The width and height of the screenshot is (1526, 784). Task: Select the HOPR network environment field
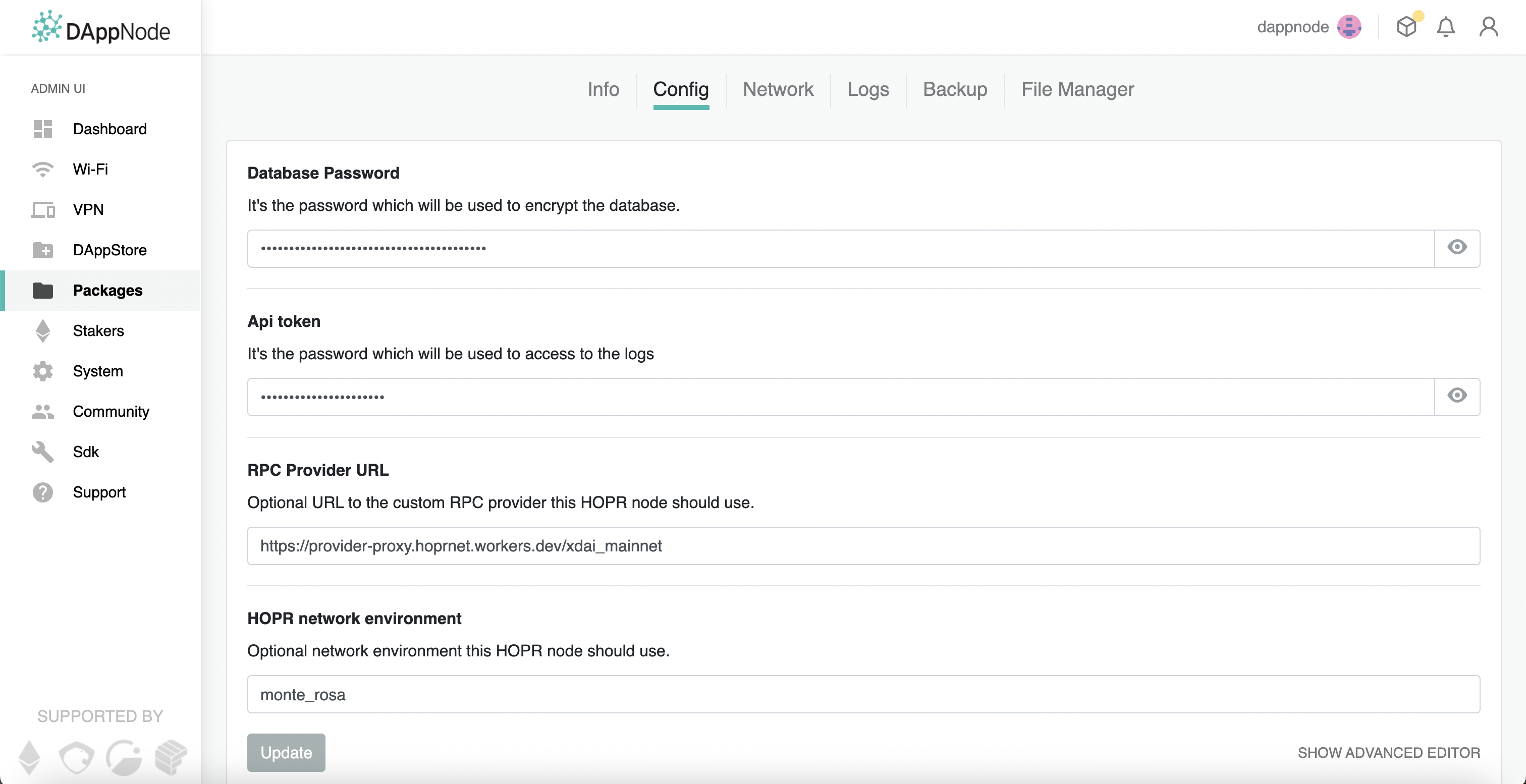pos(864,694)
